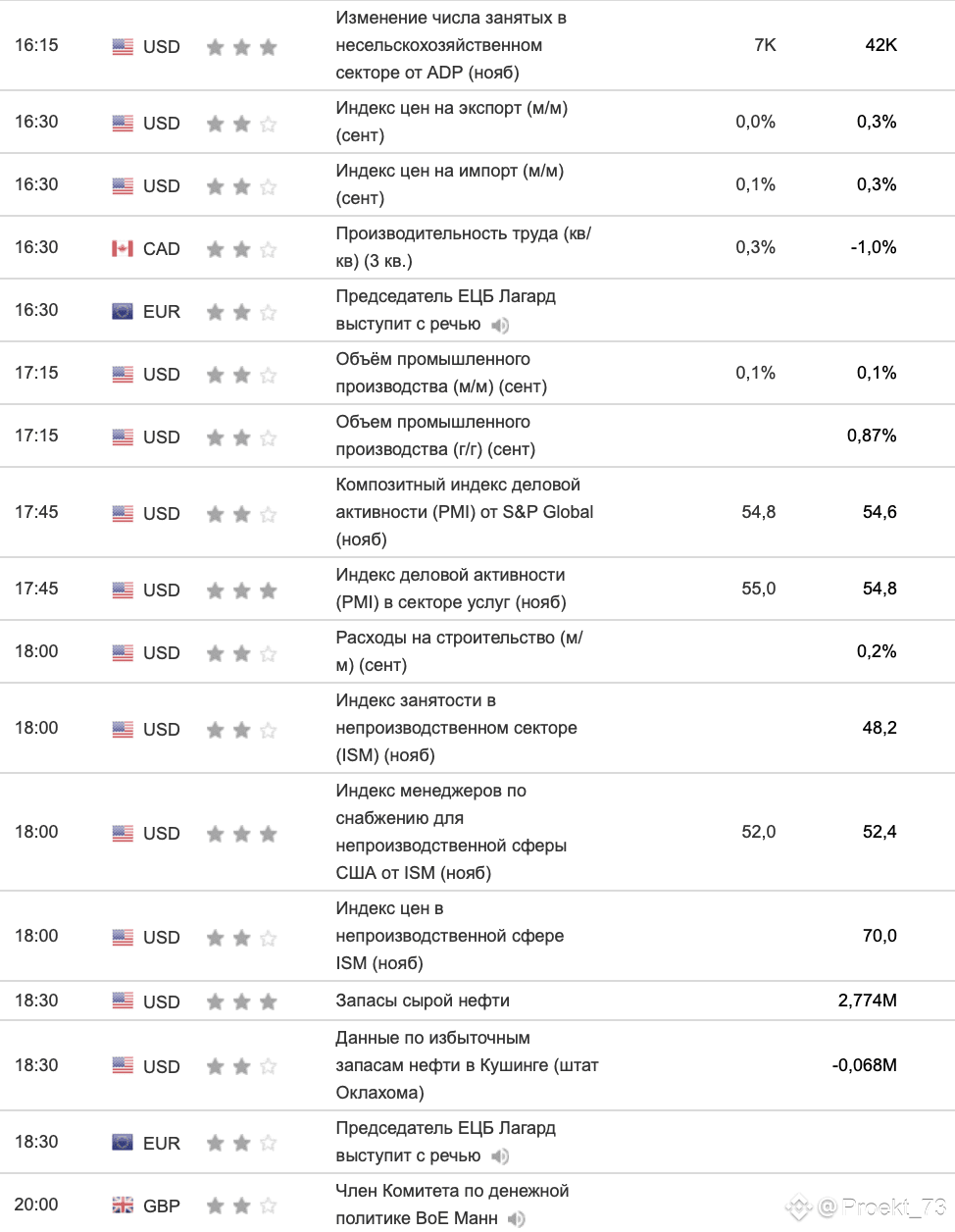The width and height of the screenshot is (955, 1232).
Task: Click the speaker icon on the 16:30 Lagarde speech
Action: pyautogui.click(x=500, y=325)
